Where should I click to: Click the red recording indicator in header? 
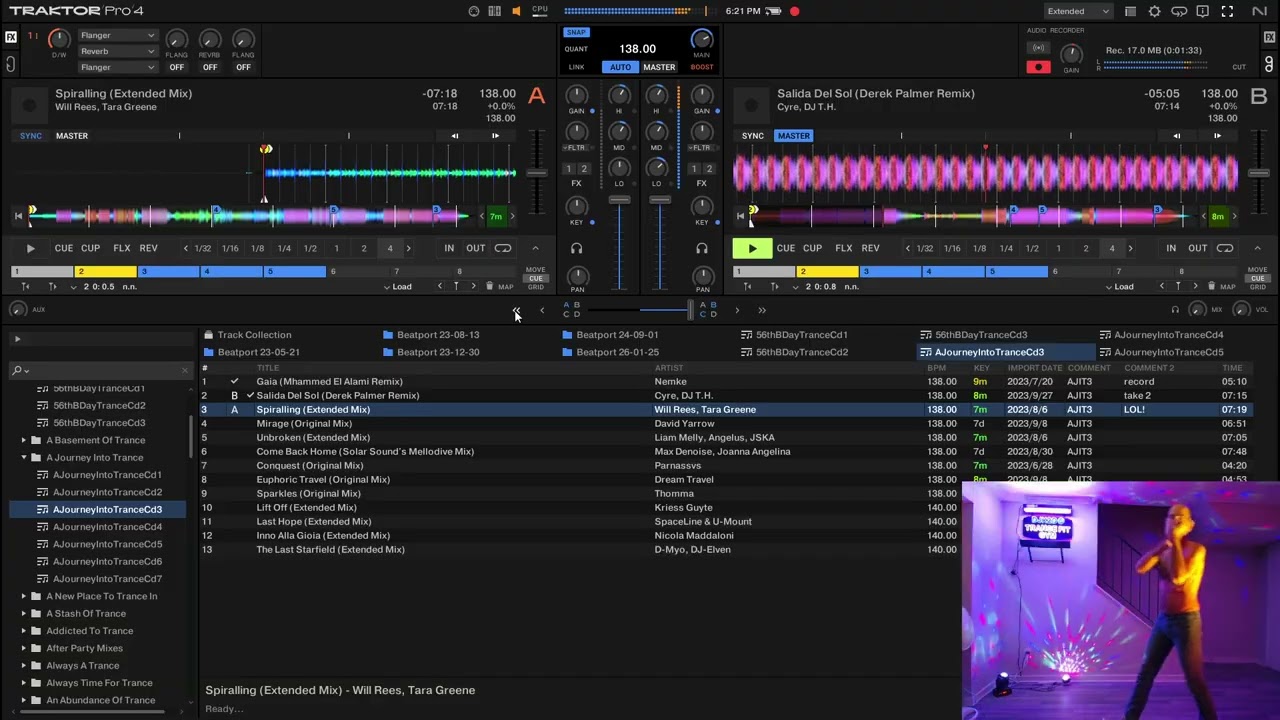[794, 11]
